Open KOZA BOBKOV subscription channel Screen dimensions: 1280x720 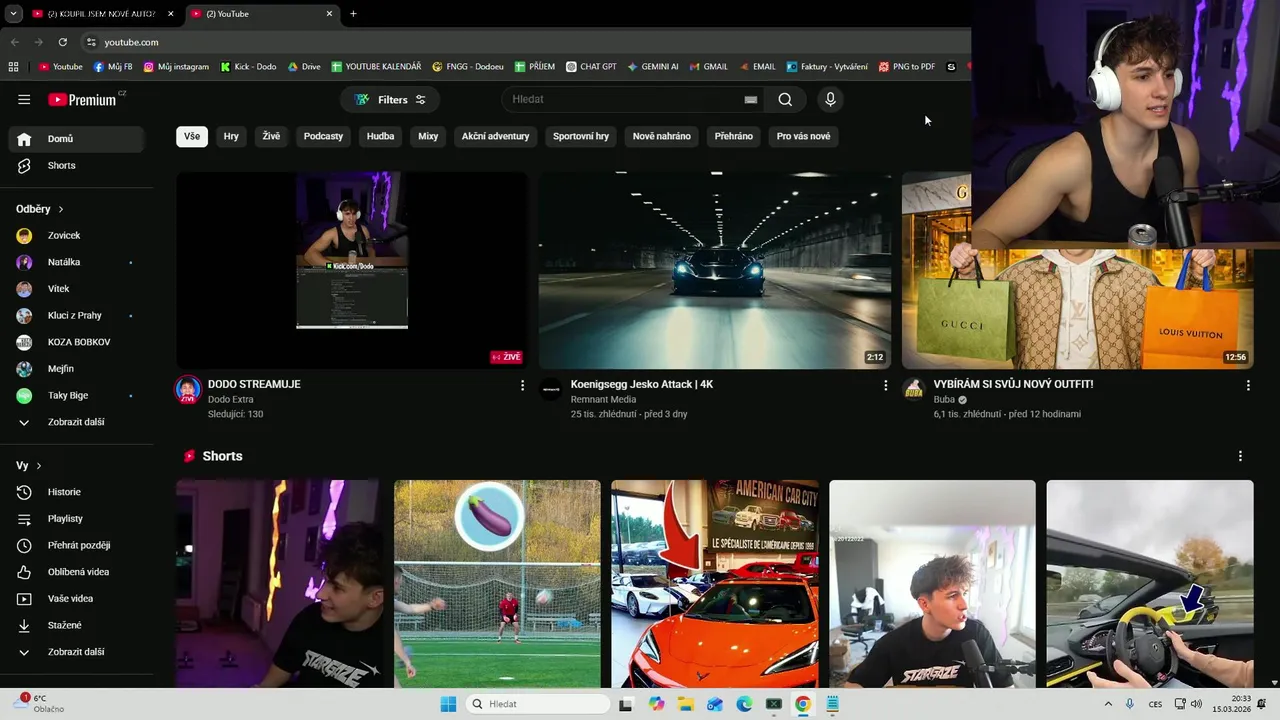[x=77, y=342]
